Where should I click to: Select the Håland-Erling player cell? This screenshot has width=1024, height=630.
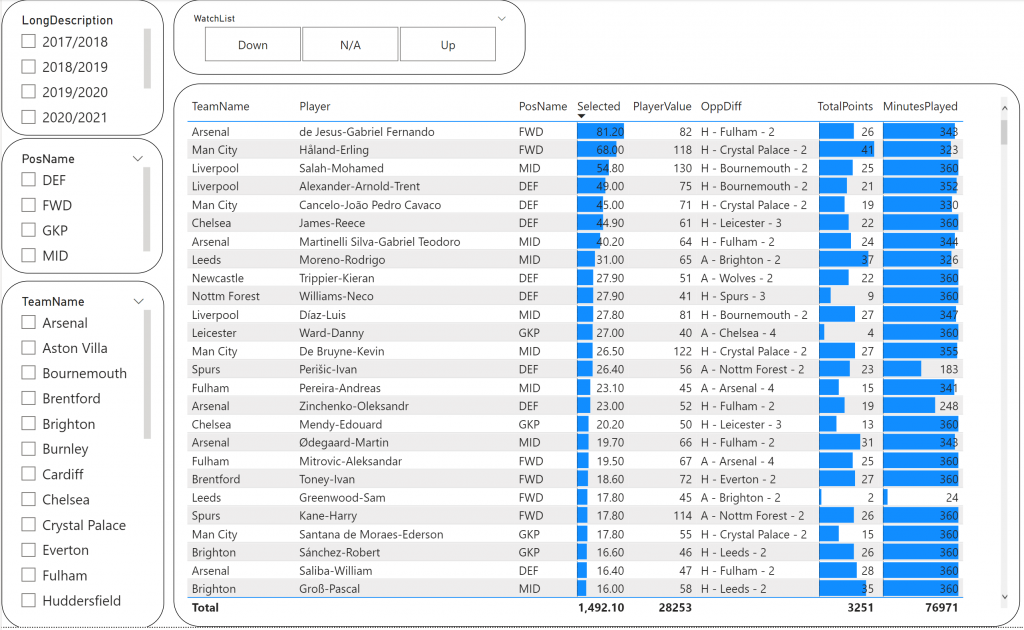pyautogui.click(x=334, y=150)
